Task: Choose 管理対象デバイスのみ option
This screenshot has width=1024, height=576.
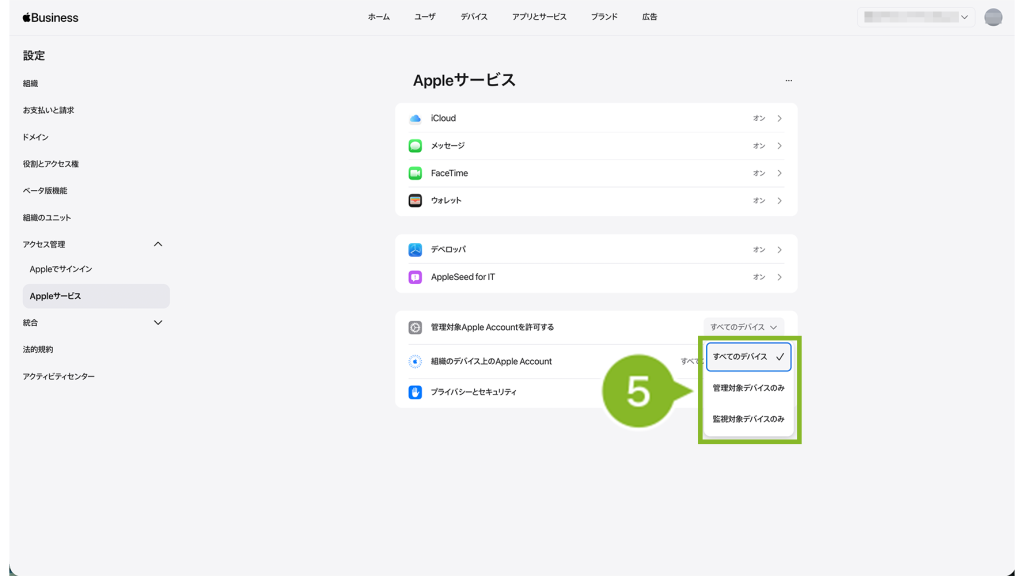Action: (748, 388)
